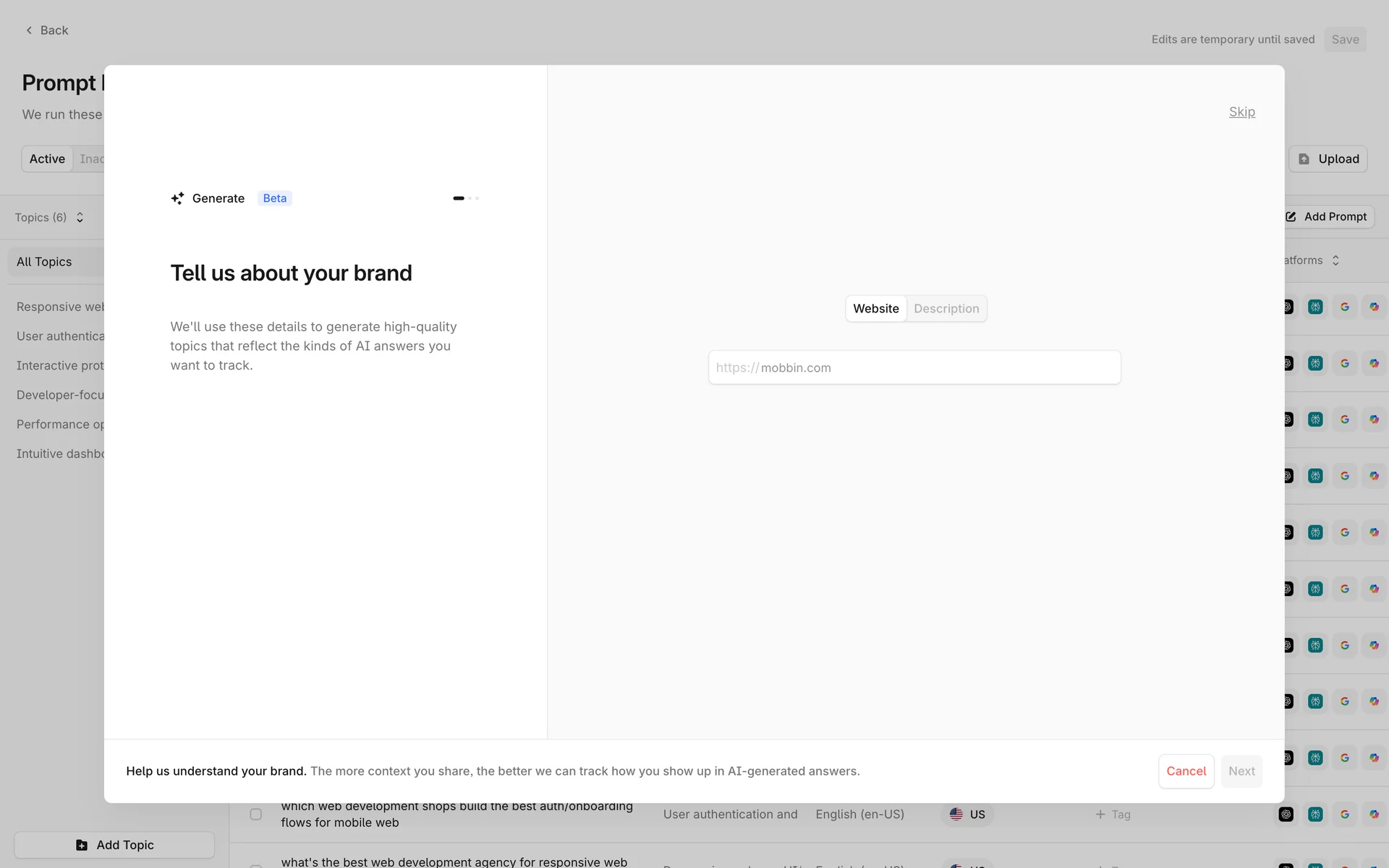
Task: Expand the Topics (6) sort chevron
Action: point(80,218)
